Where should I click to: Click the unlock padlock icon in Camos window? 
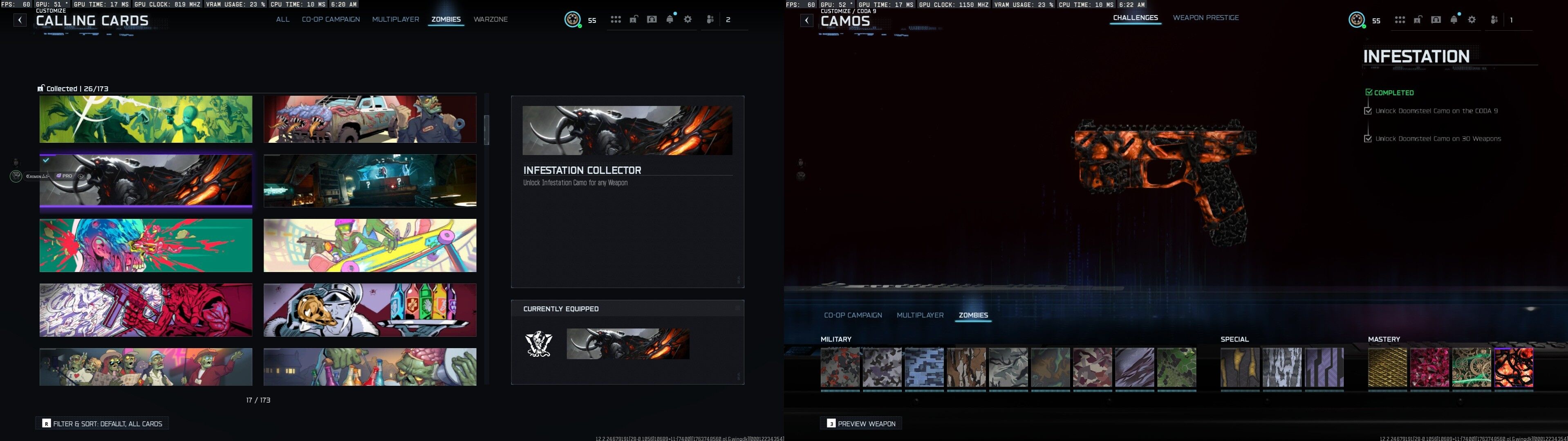pyautogui.click(x=1418, y=20)
